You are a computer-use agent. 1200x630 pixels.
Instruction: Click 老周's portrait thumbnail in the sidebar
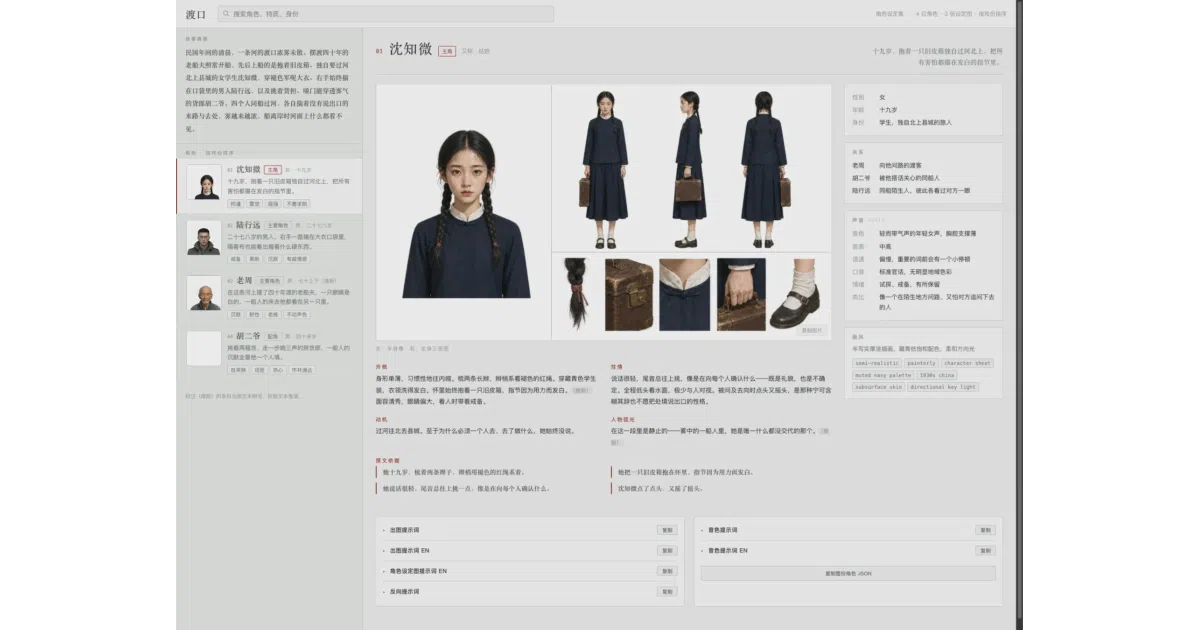click(204, 293)
